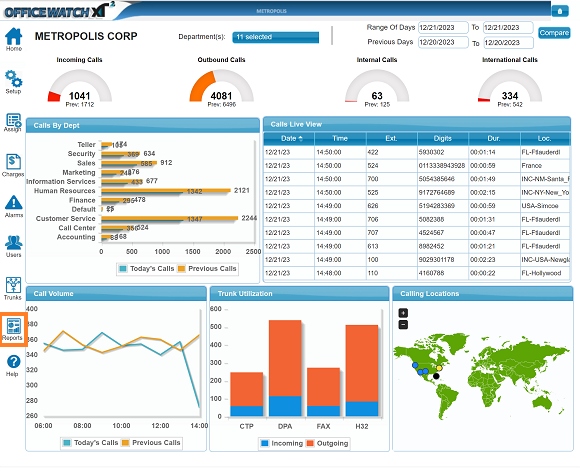The image size is (580, 472).
Task: Open the Trunks sidebar icon
Action: click(x=13, y=289)
